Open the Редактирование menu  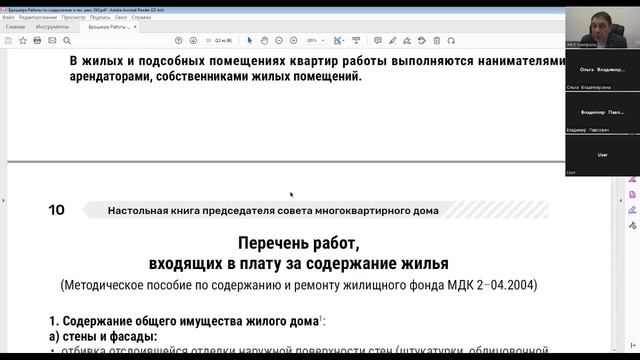pos(38,18)
